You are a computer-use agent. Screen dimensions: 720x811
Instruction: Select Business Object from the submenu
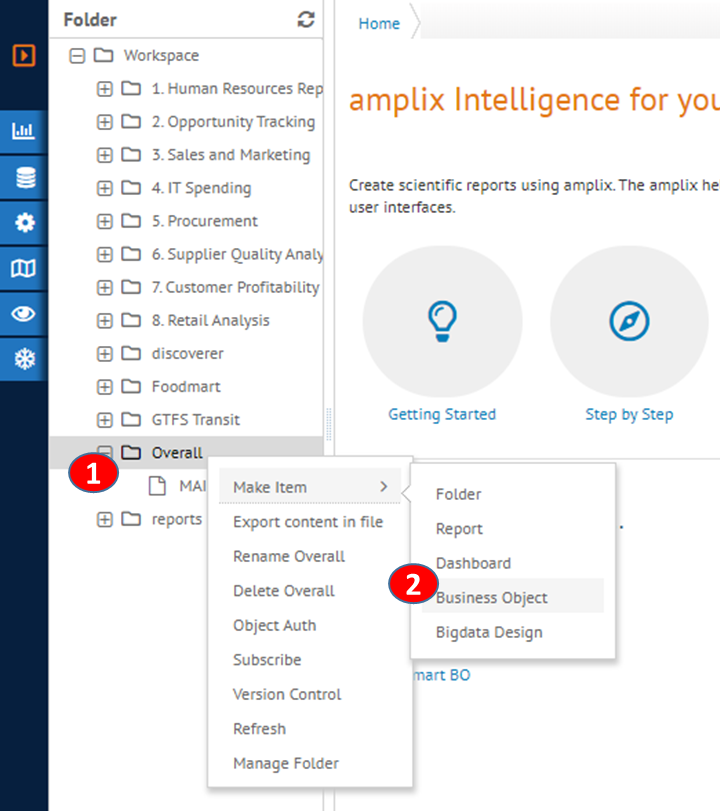tap(491, 598)
